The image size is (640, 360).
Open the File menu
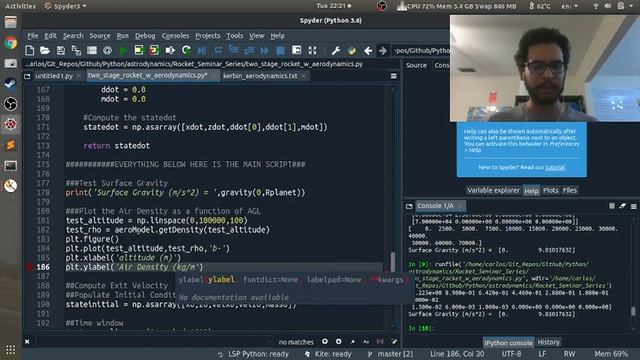(x=33, y=36)
